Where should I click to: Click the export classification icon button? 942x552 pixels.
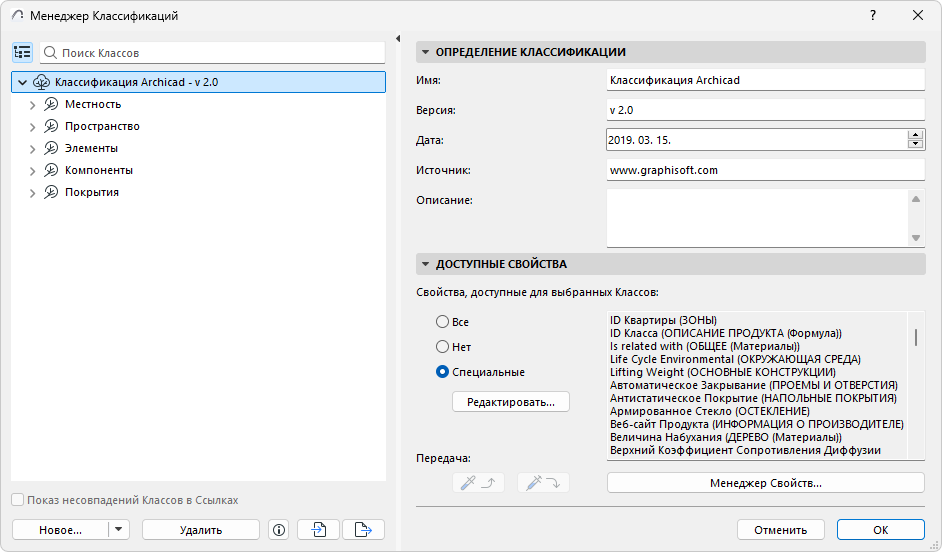coord(363,530)
